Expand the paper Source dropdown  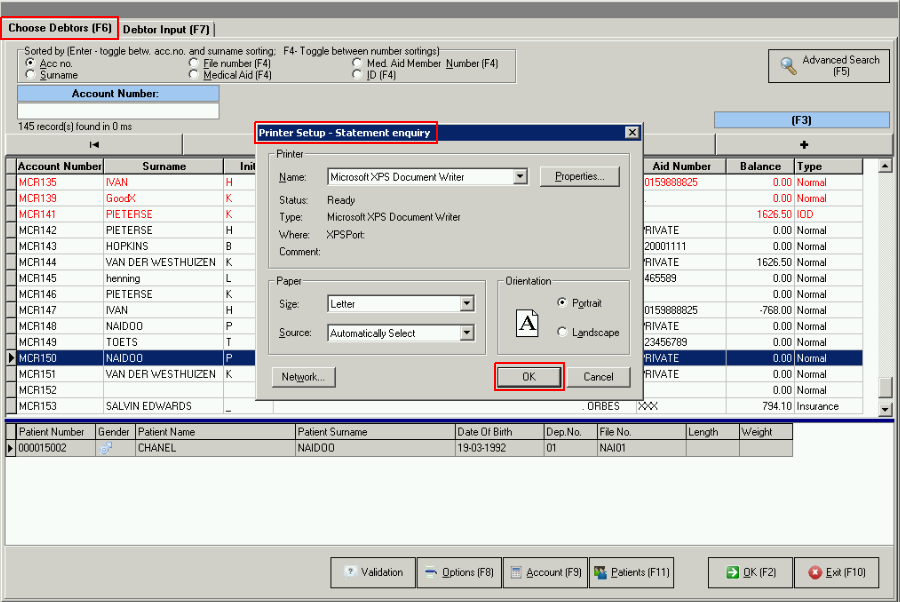(467, 334)
